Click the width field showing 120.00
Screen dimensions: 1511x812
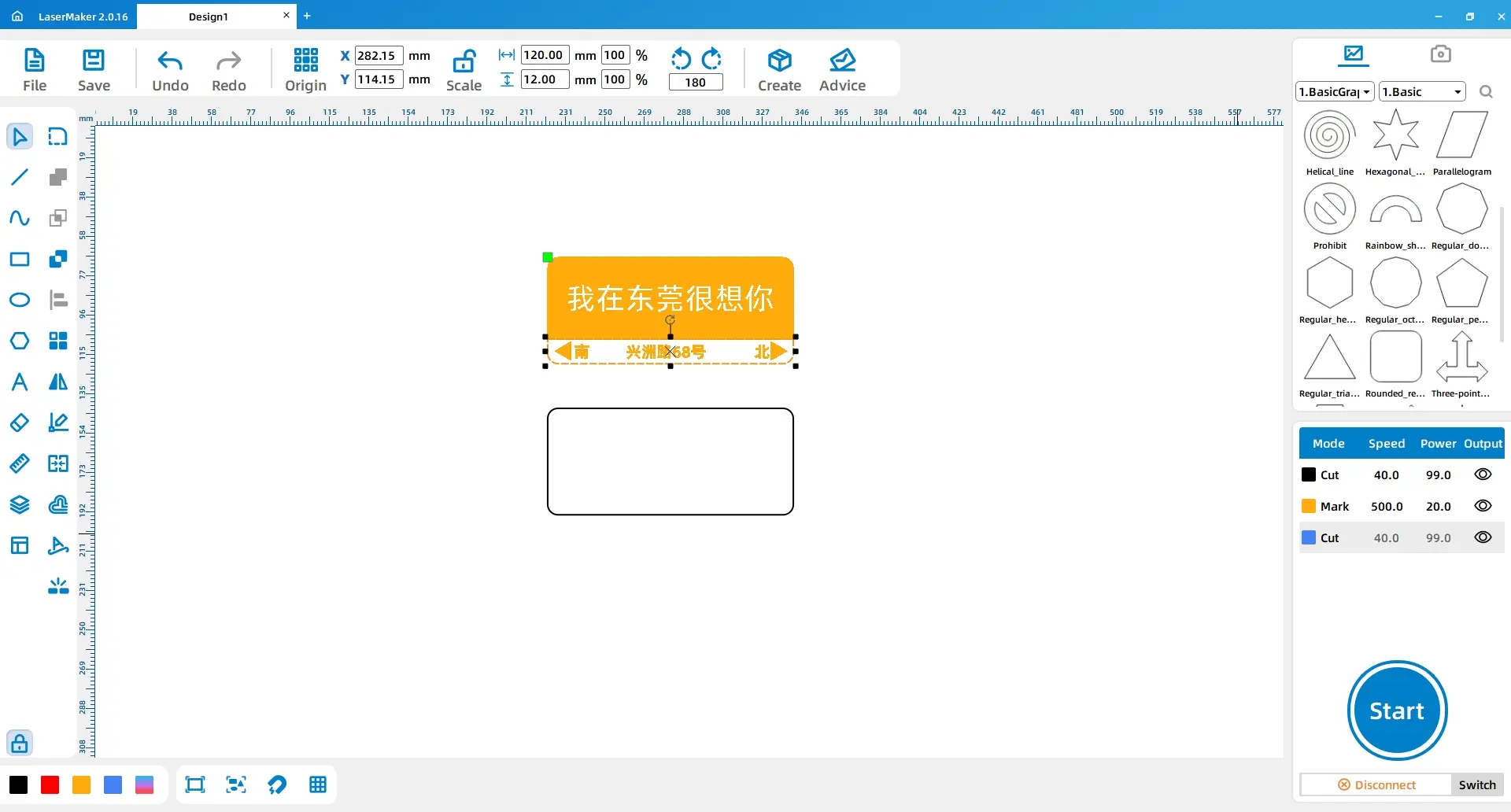pyautogui.click(x=545, y=55)
